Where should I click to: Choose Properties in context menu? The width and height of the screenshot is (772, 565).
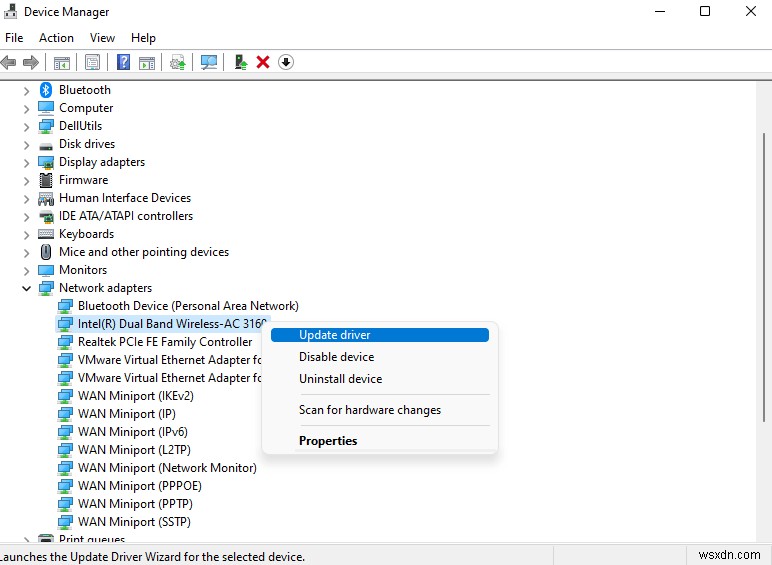[380, 441]
